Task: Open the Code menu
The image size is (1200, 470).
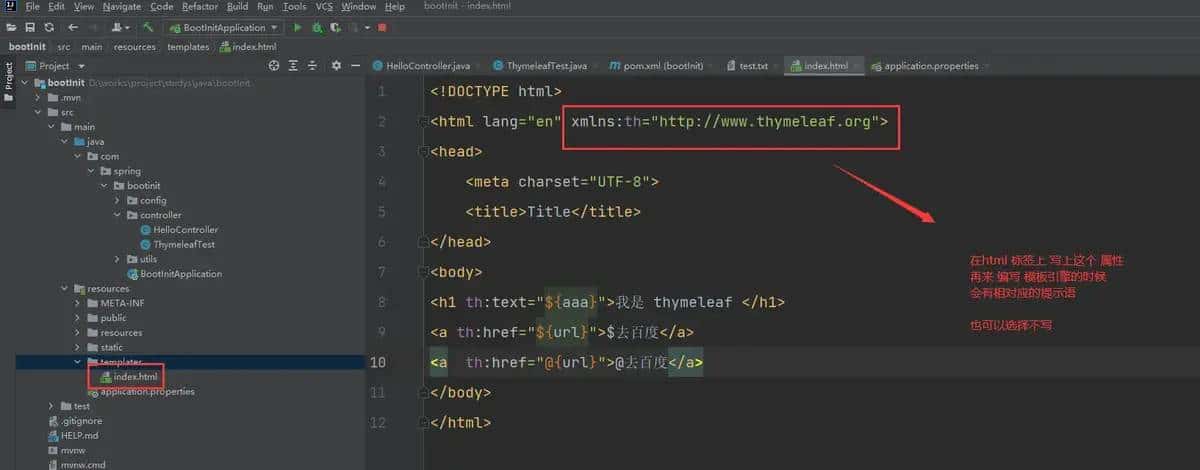Action: coord(161,7)
